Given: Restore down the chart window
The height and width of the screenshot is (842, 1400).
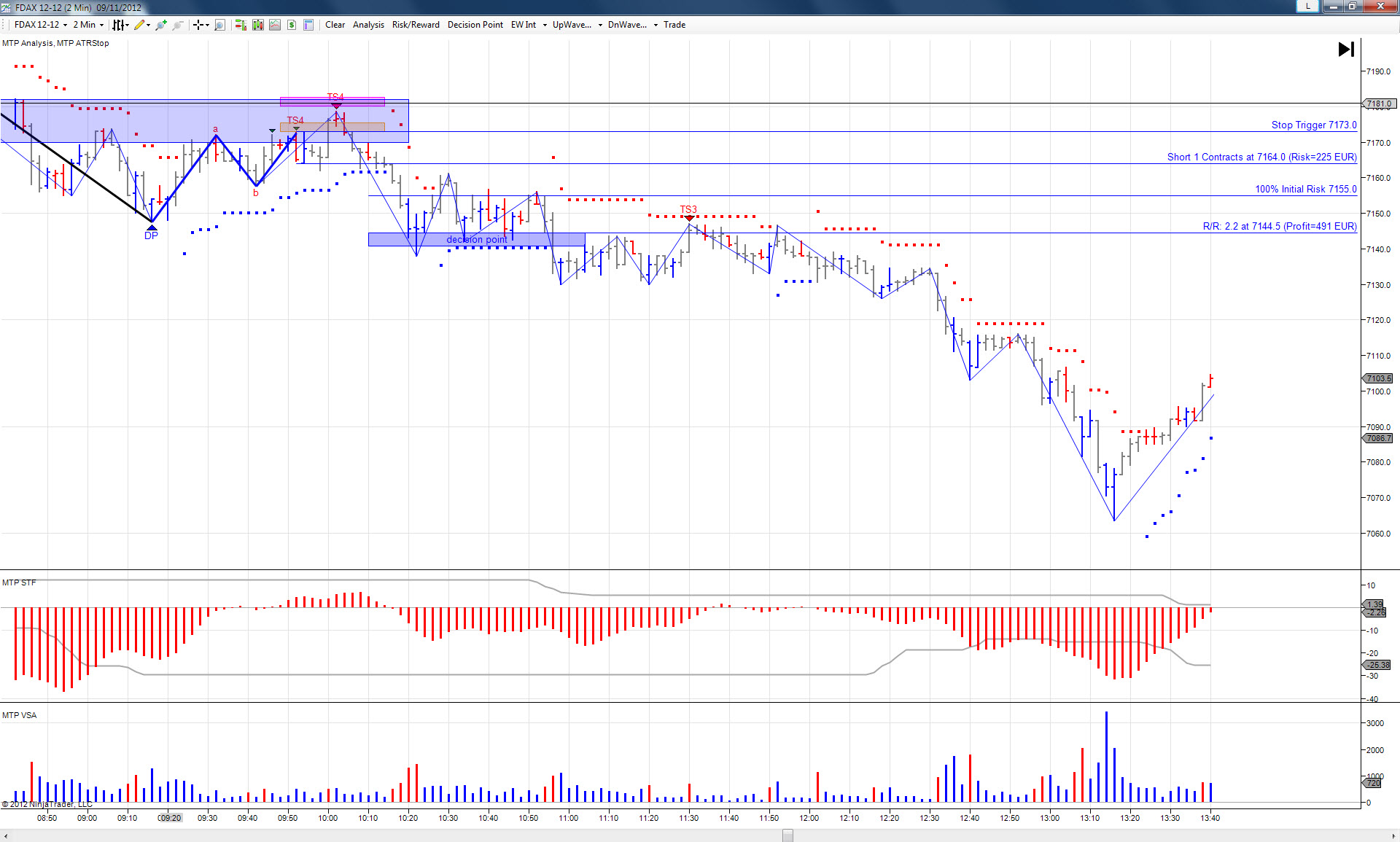Looking at the screenshot, I should pyautogui.click(x=1352, y=7).
